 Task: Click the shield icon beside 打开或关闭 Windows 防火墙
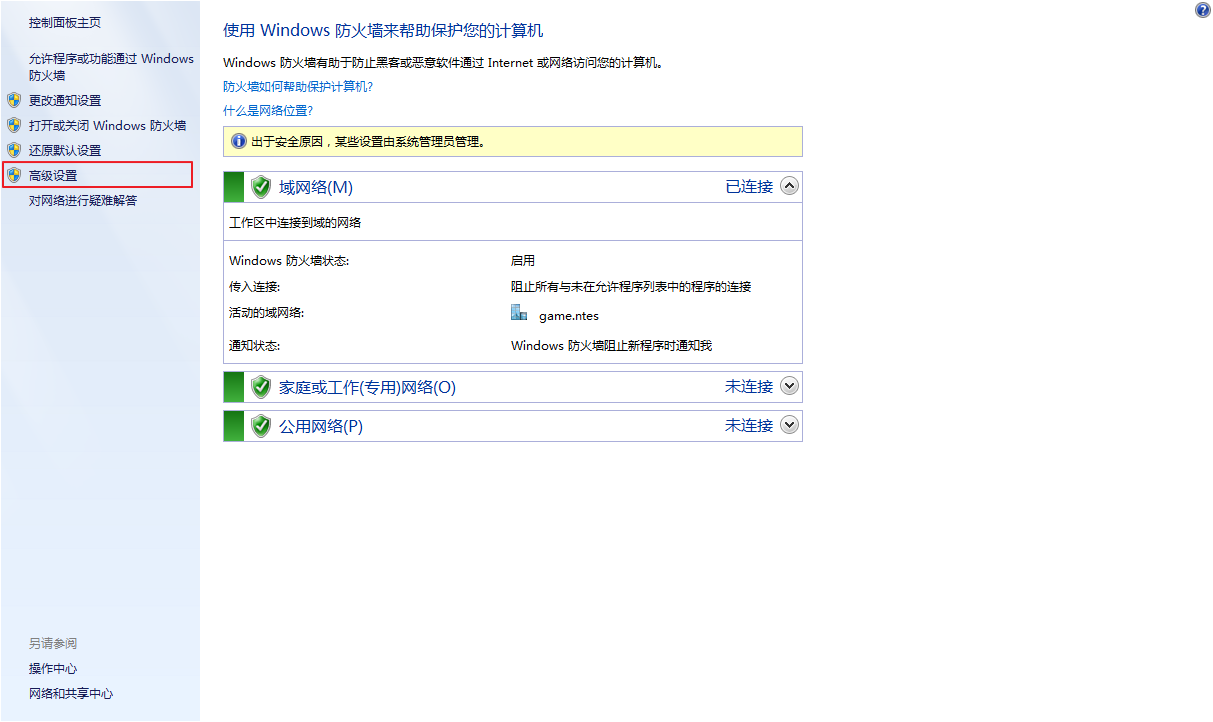pyautogui.click(x=14, y=125)
